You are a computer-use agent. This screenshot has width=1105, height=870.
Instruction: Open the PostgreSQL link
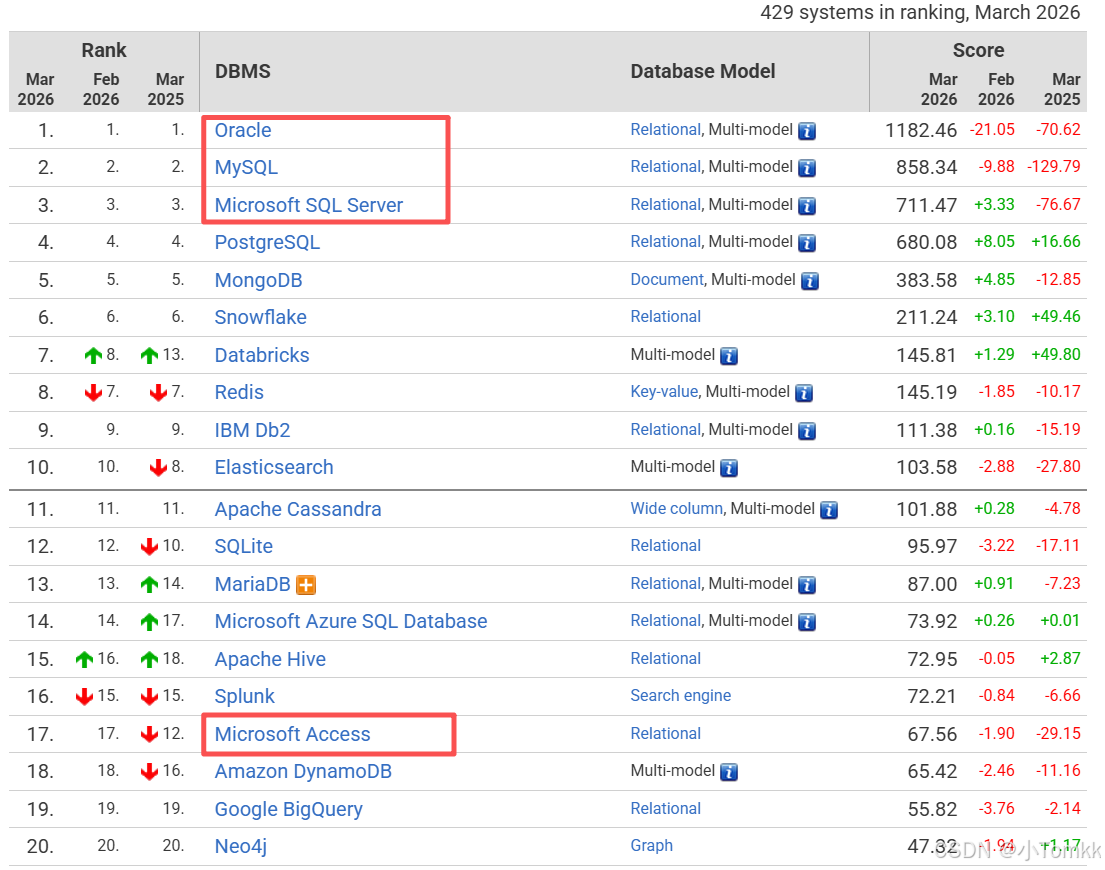(x=267, y=242)
